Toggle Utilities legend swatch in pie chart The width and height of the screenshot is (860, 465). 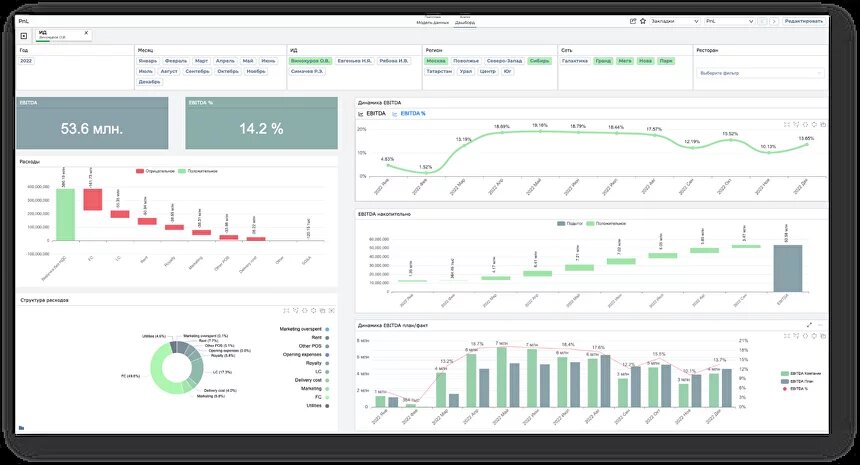tap(327, 406)
